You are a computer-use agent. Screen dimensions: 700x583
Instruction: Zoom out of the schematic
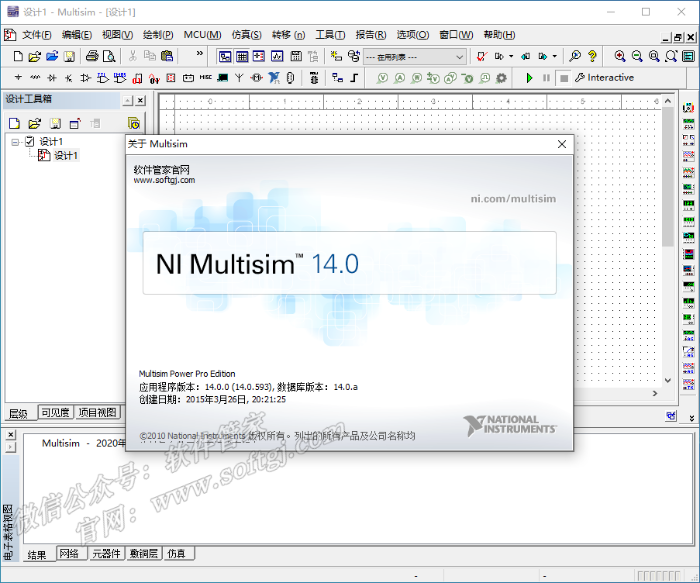tap(637, 56)
